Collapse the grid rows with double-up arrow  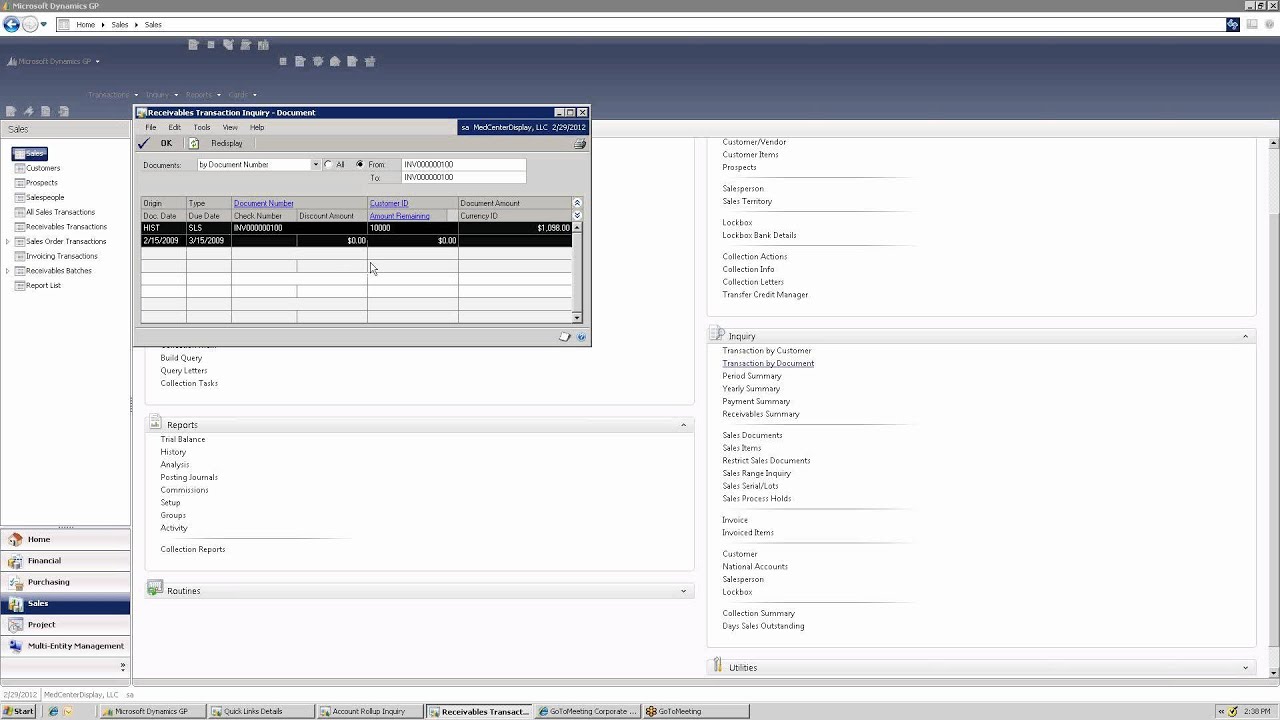click(577, 203)
